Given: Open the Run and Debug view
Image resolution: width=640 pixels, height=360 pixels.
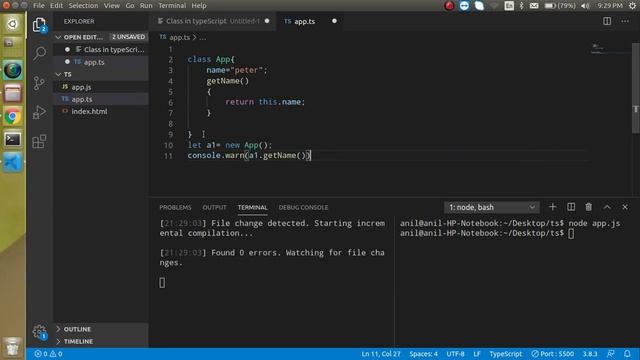Looking at the screenshot, I should [x=39, y=112].
